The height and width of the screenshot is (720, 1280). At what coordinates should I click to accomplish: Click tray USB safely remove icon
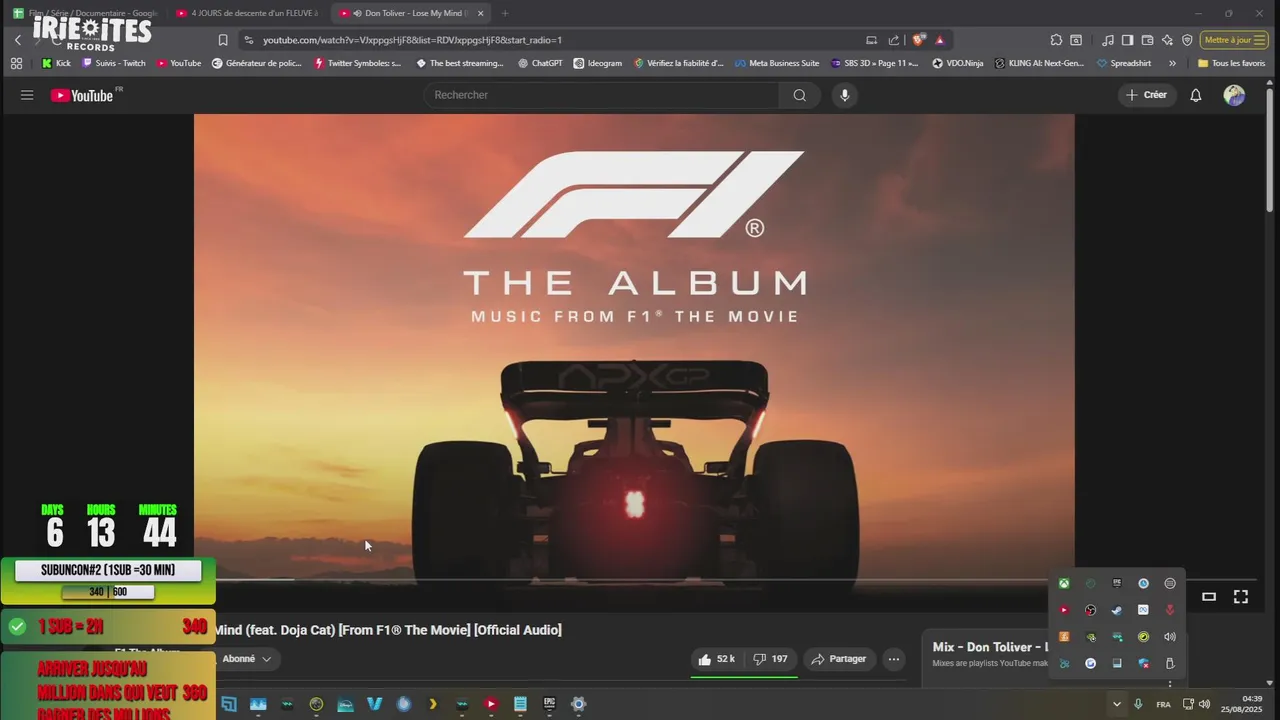[1169, 663]
